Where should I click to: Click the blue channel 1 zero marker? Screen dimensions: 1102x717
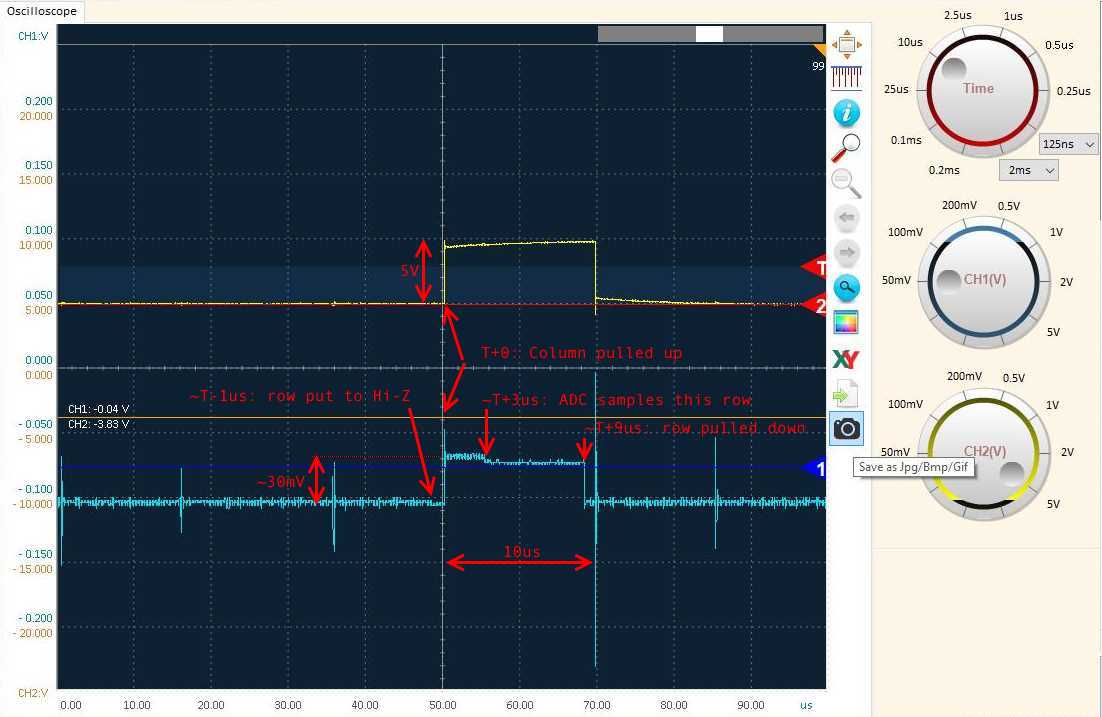815,467
